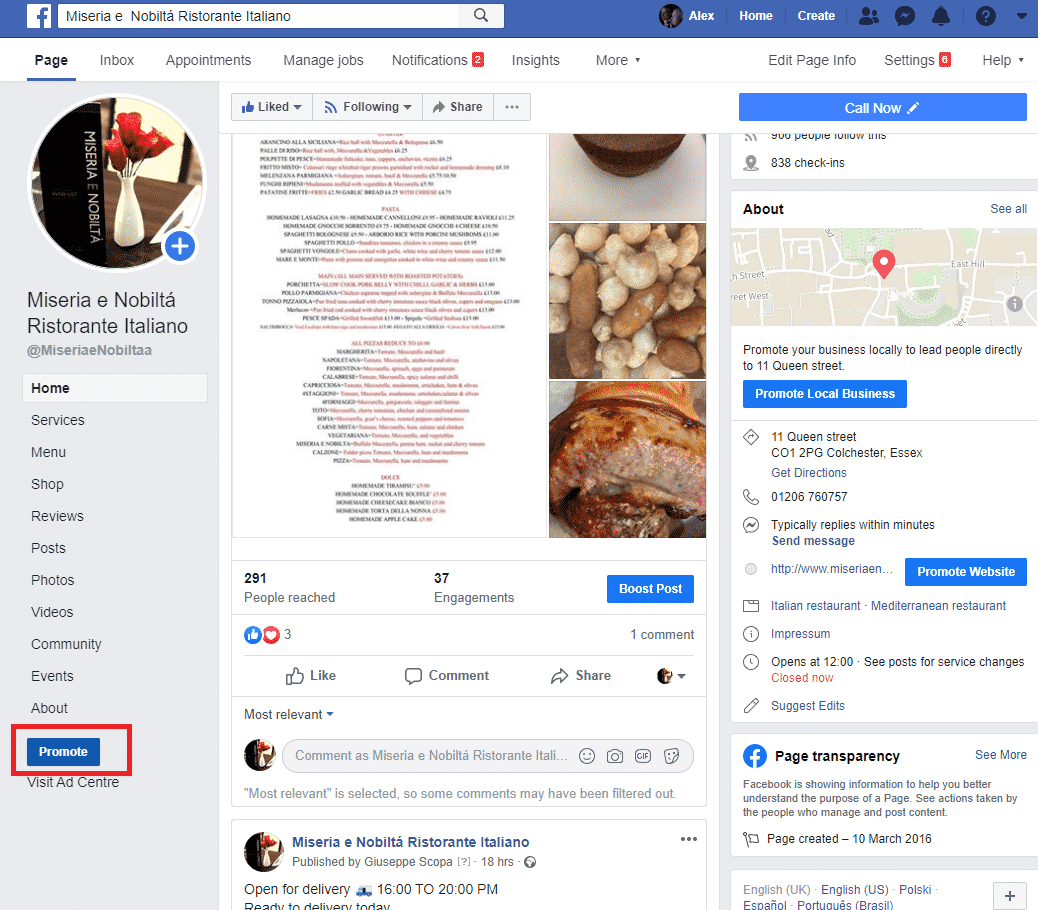
Task: Open the comment-as identity selector dropdown
Action: tap(671, 676)
